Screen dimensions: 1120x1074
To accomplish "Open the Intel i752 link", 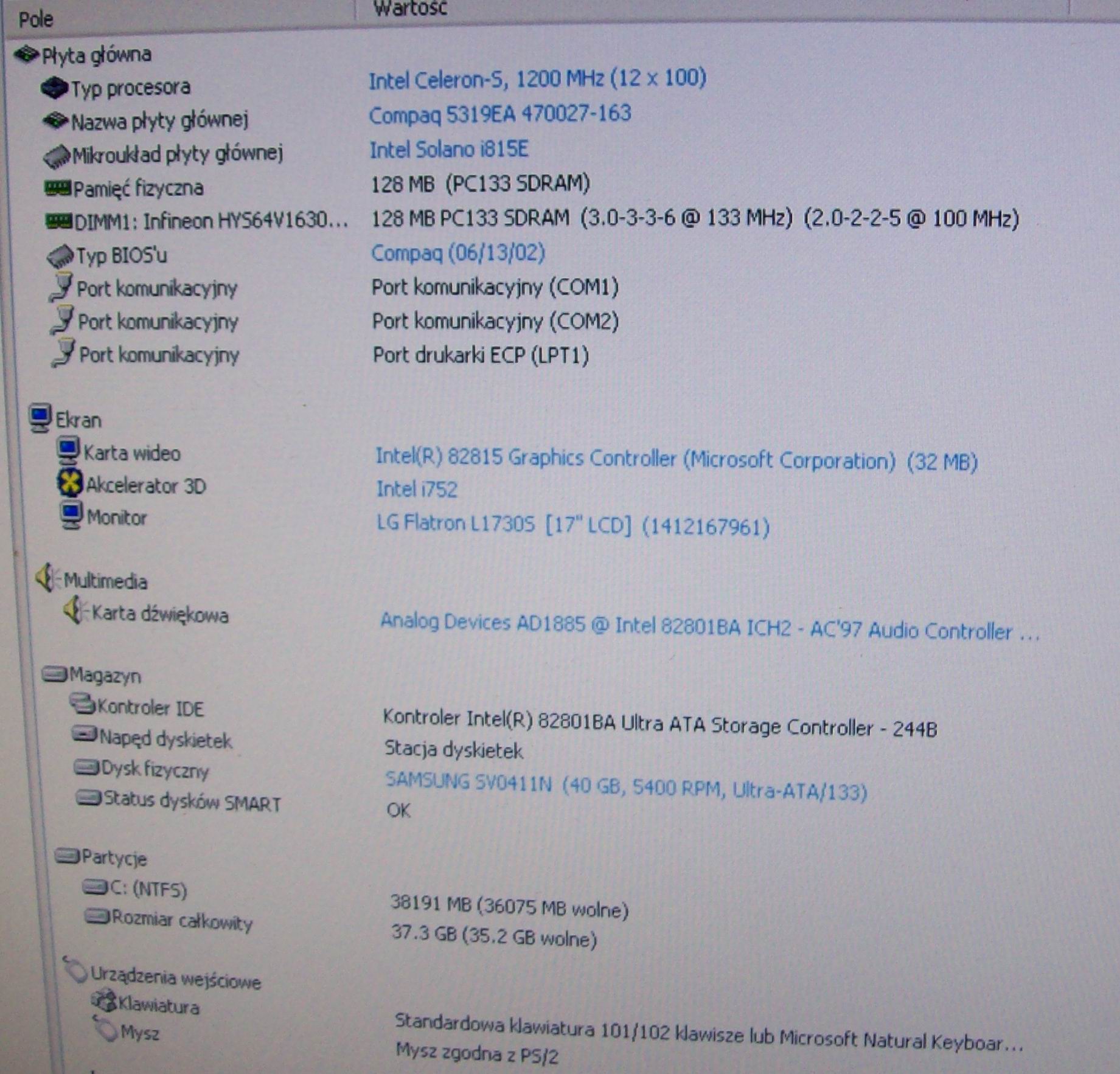I will [417, 489].
